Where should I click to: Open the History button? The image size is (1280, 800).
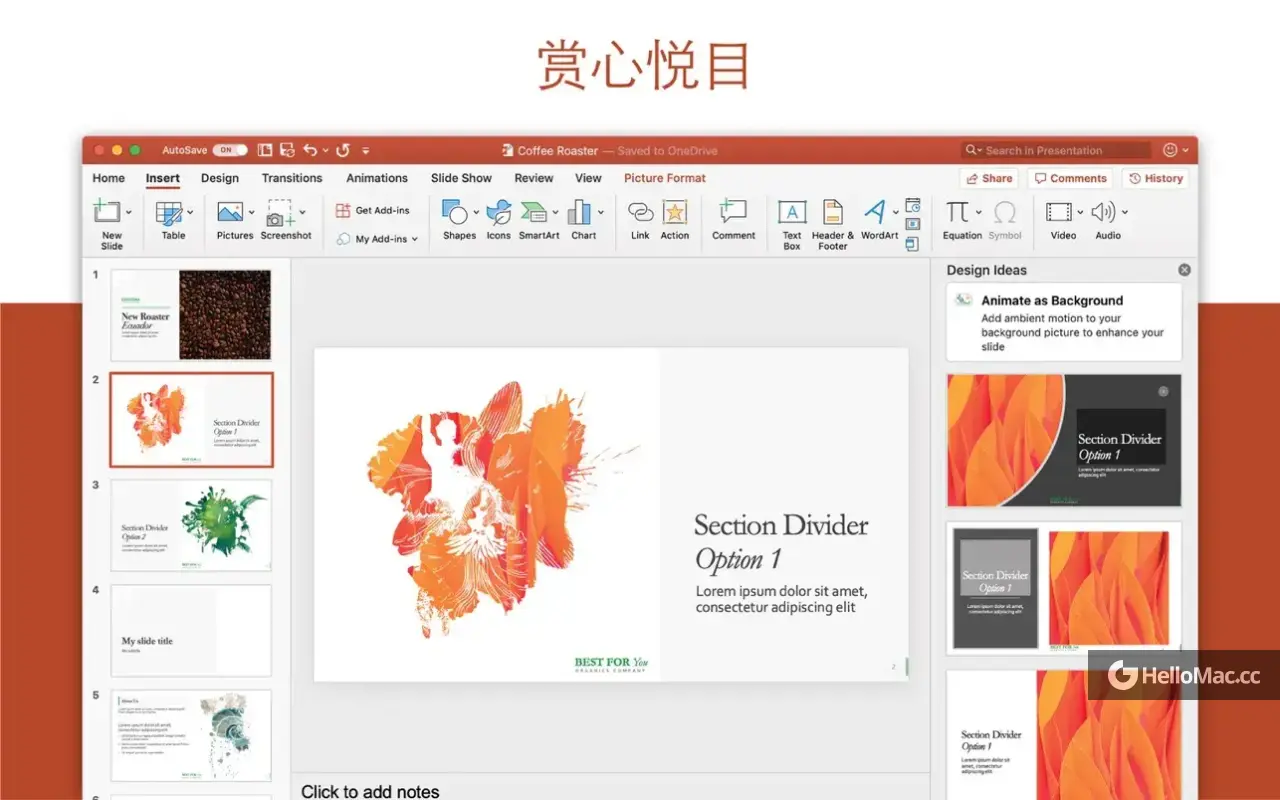coord(1155,178)
